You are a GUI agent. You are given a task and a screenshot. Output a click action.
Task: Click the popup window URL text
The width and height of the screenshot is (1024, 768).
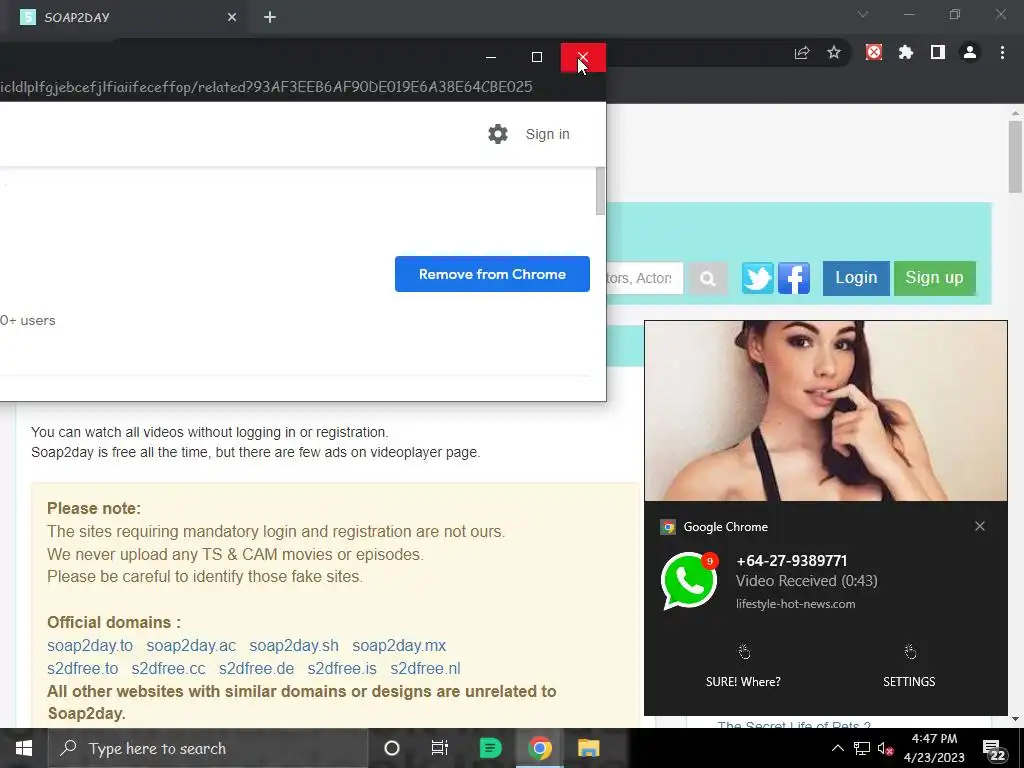[266, 87]
